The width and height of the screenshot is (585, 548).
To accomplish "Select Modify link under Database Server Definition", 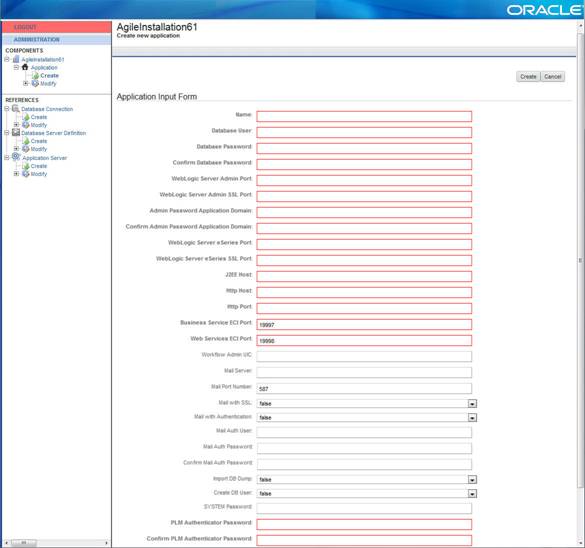I will pos(39,149).
